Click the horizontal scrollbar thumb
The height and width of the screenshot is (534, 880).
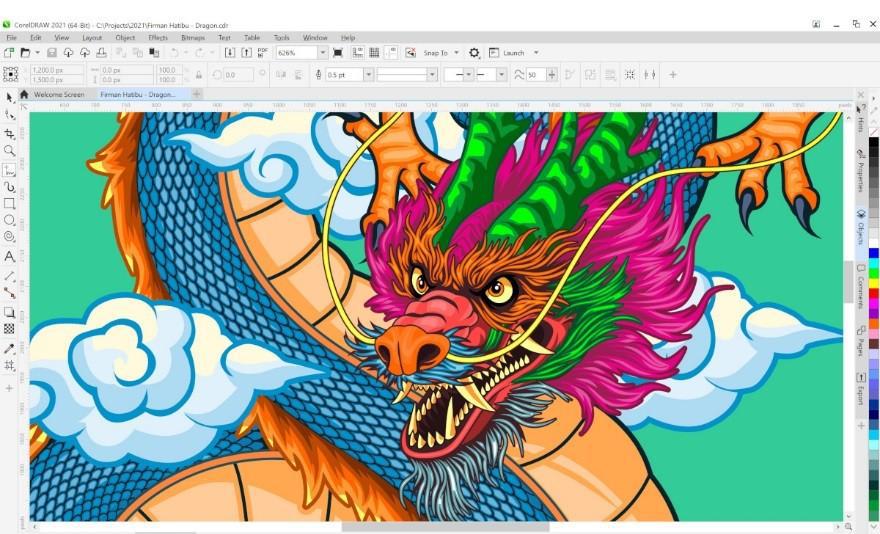click(x=445, y=527)
